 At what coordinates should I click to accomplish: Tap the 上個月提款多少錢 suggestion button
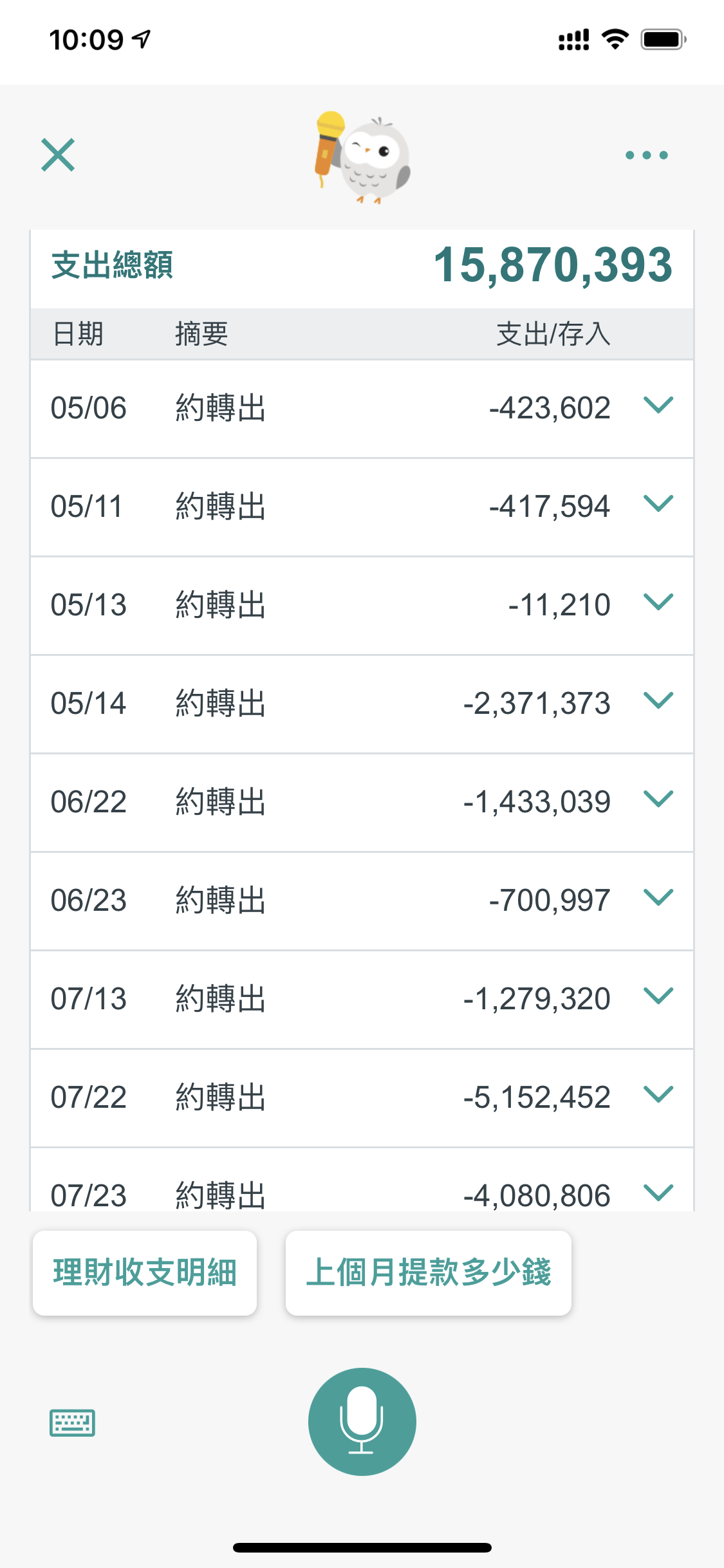pyautogui.click(x=428, y=1273)
